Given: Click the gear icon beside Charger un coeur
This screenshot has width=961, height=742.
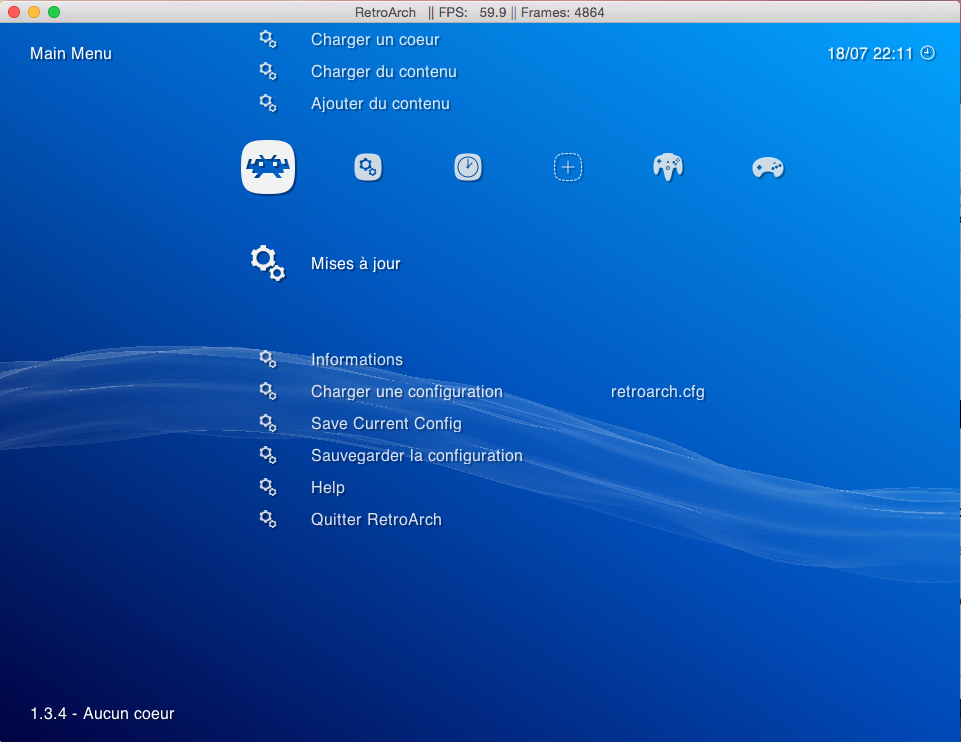Looking at the screenshot, I should 268,39.
